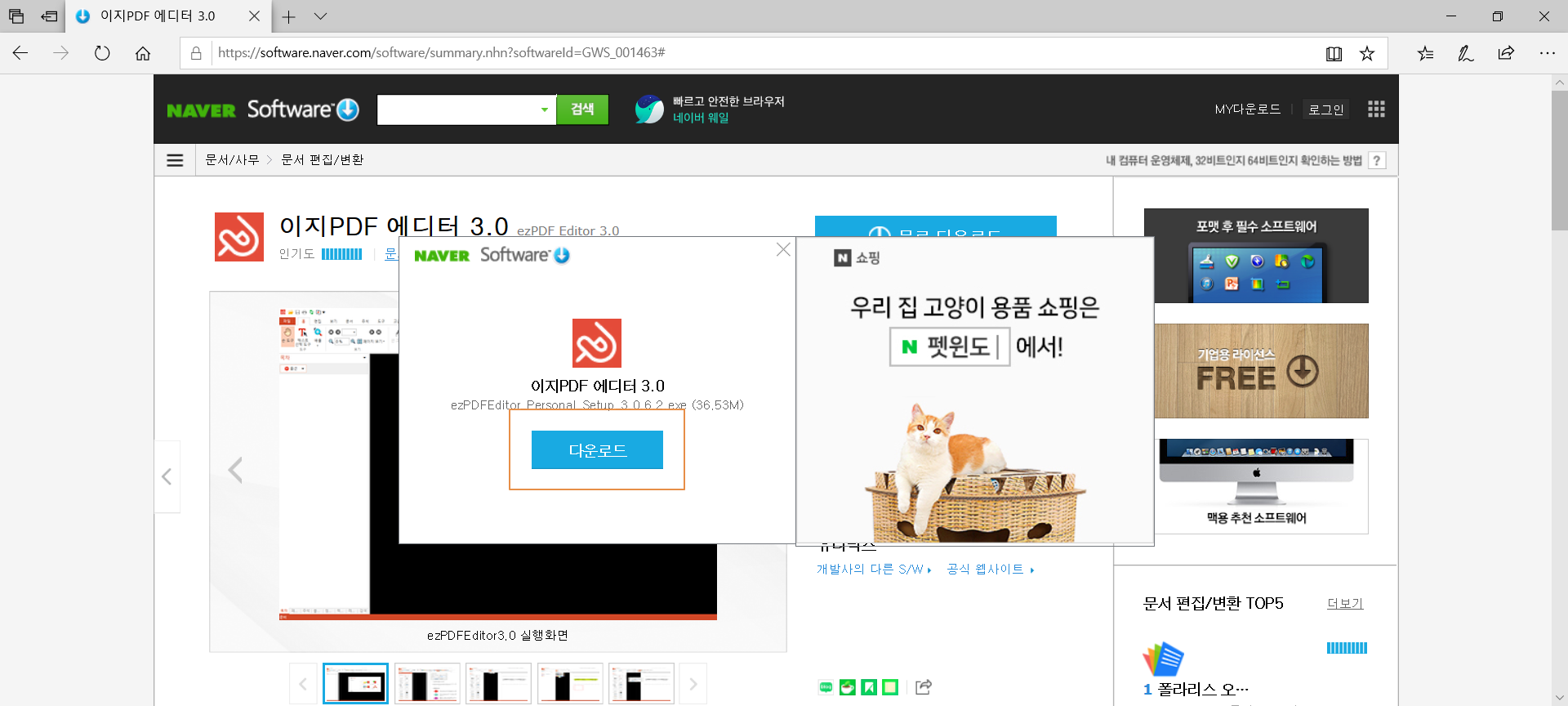Focus the Naver Software search input field
This screenshot has width=1568, height=706.
click(x=457, y=109)
